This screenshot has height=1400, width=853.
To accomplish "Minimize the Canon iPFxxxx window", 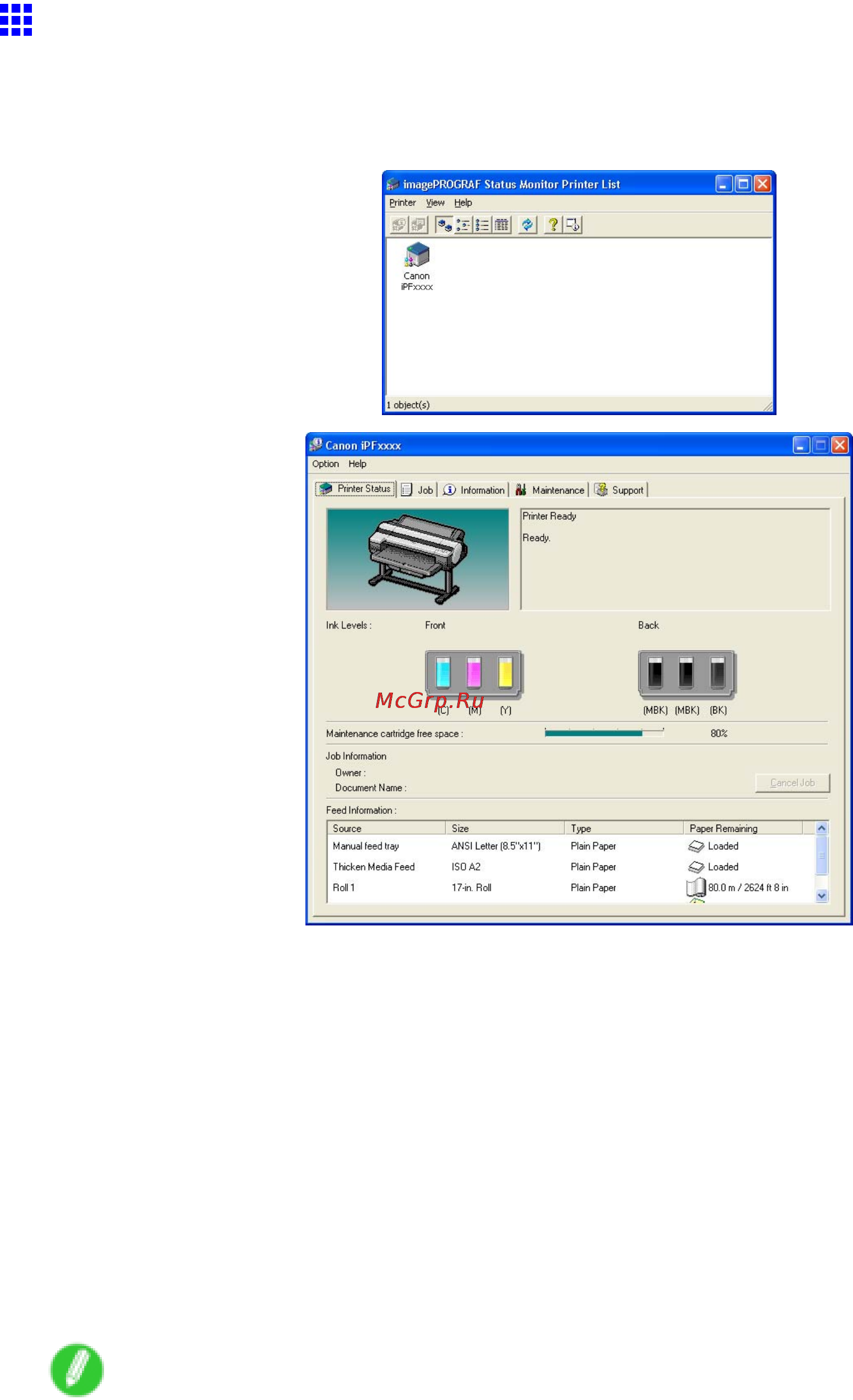I will 801,445.
